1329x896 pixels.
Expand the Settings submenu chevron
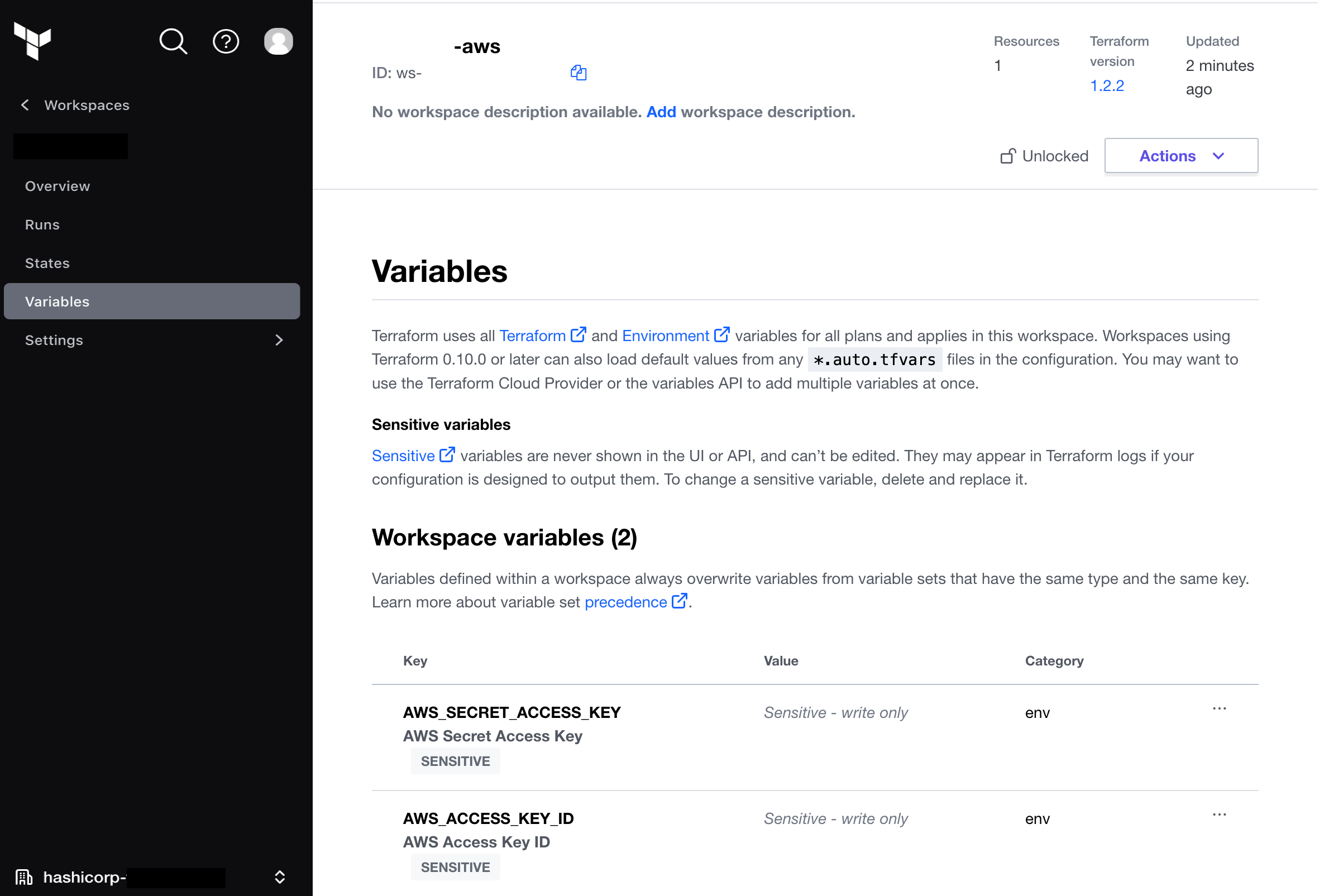click(x=279, y=340)
